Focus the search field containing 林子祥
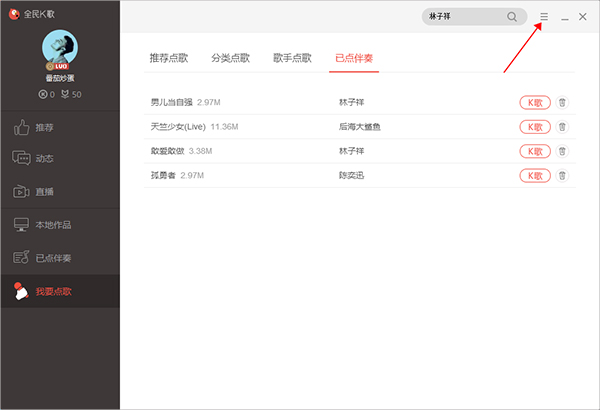Image resolution: width=600 pixels, height=410 pixels. pos(465,17)
